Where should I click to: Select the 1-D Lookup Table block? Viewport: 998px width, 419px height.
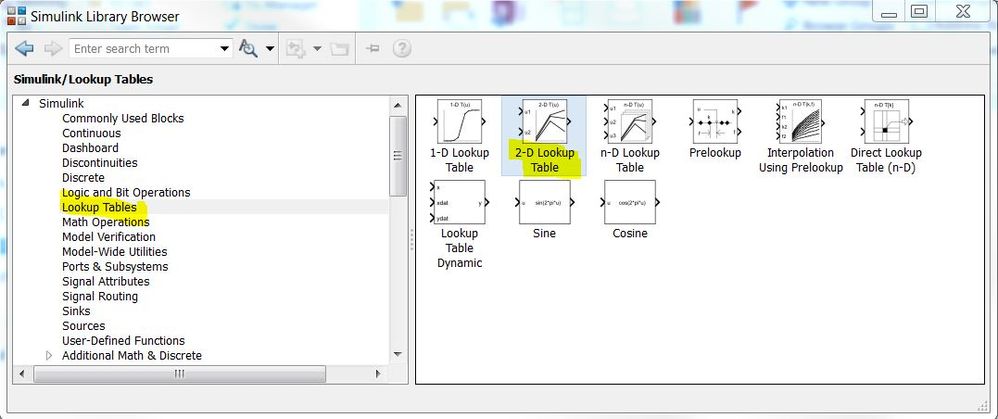(459, 136)
